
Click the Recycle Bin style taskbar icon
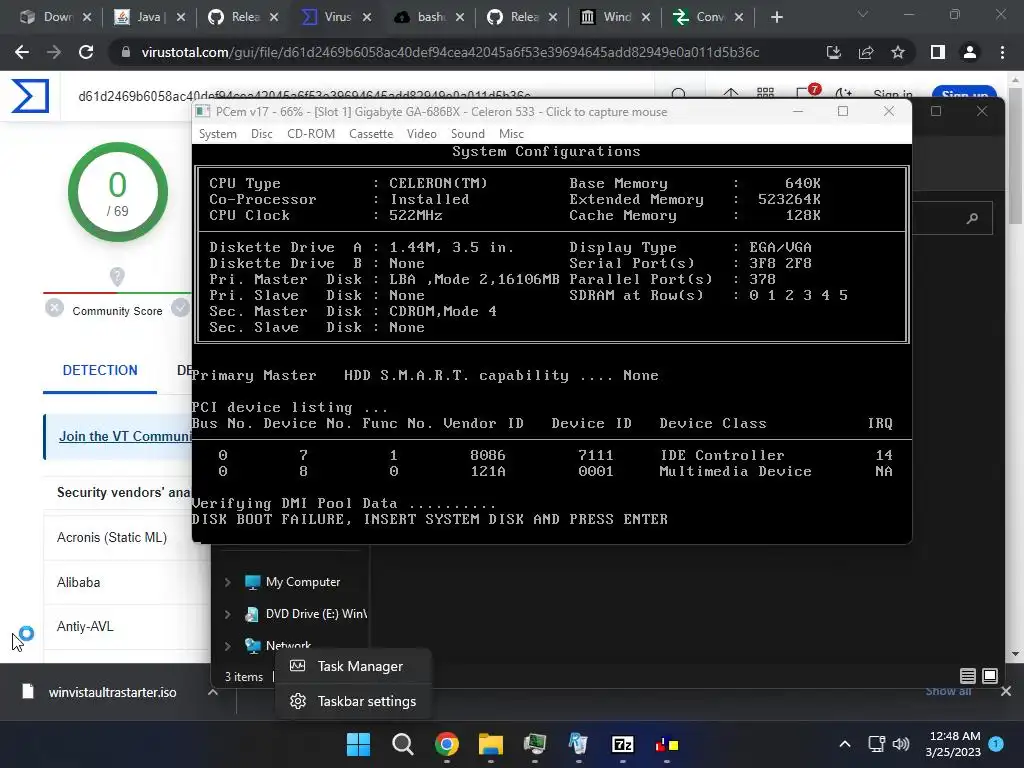pyautogui.click(x=579, y=744)
